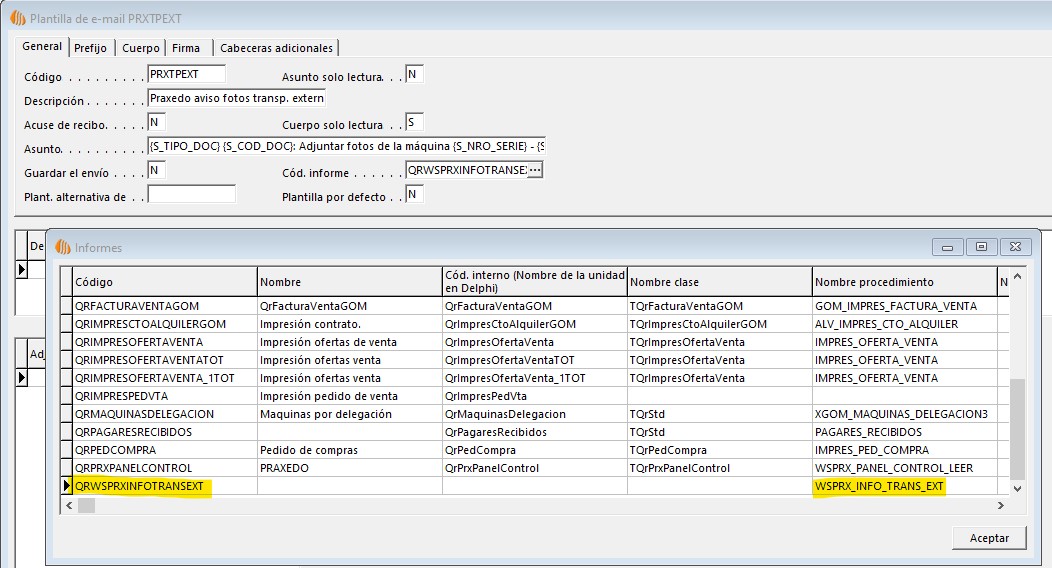The width and height of the screenshot is (1052, 568).
Task: Click the Código column header in Informes
Action: tap(165, 282)
